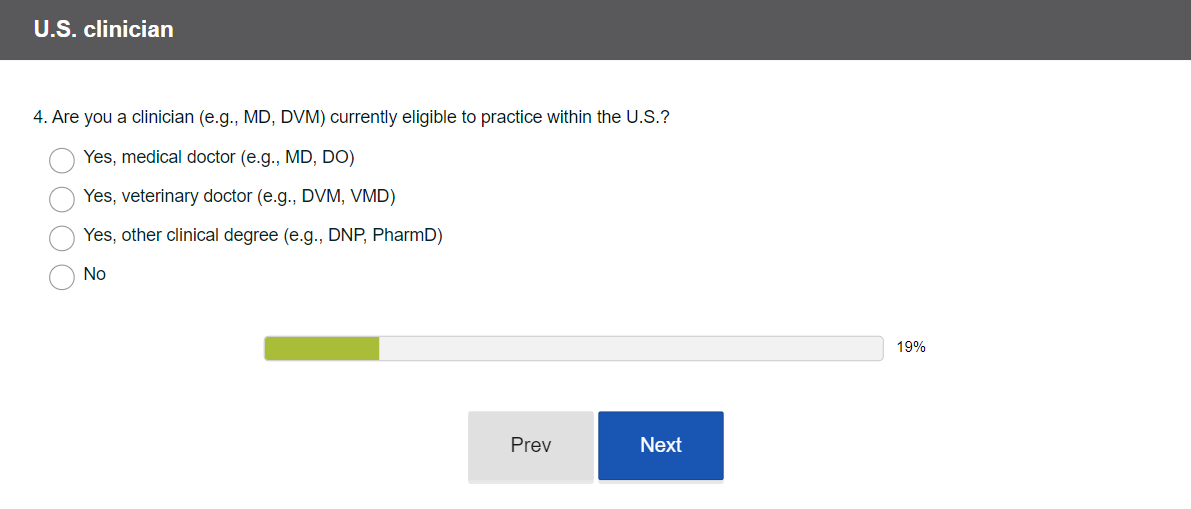This screenshot has height=509, width=1191.
Task: Click 'U.S.?' at the question's end
Action: click(648, 117)
